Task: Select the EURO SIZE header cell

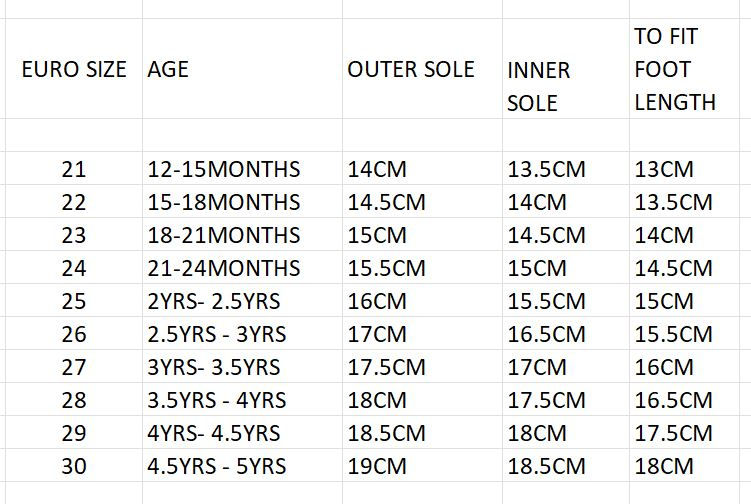Action: point(74,69)
